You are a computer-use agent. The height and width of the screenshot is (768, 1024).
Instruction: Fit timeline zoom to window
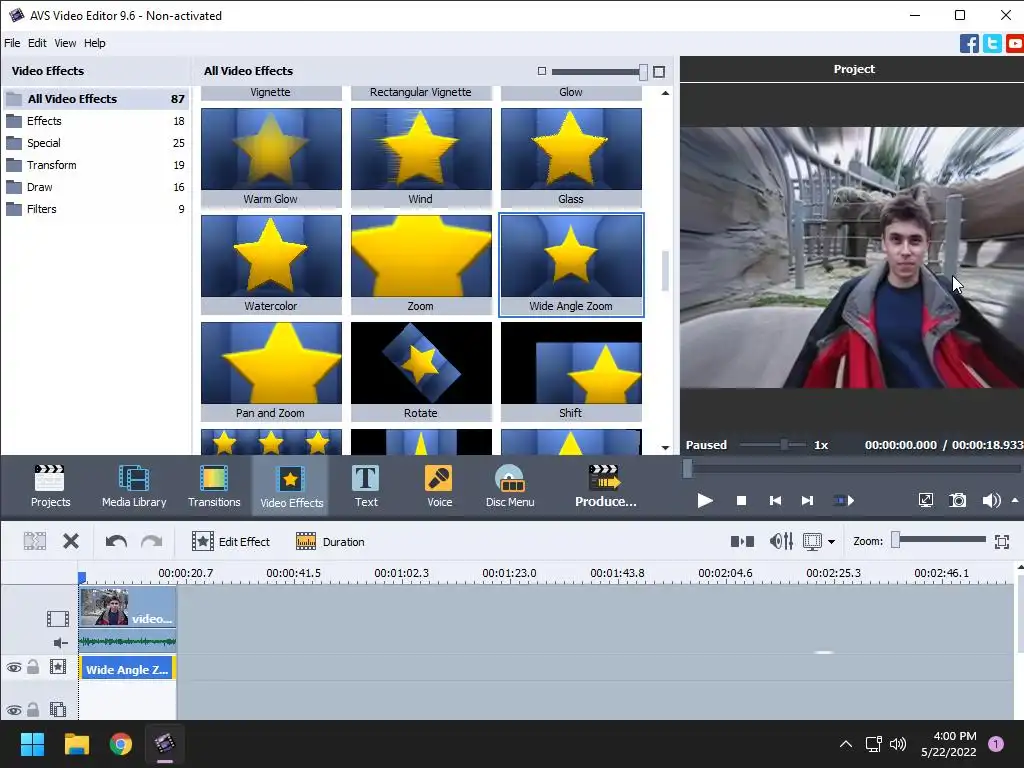[1002, 541]
